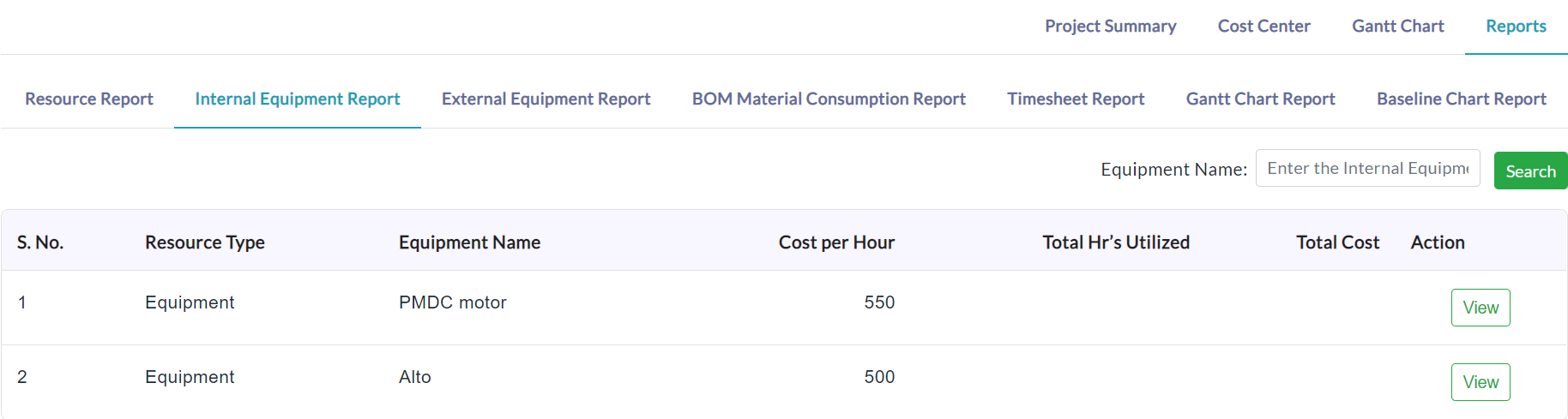
Task: Open the Project Summary tab
Action: click(x=1110, y=27)
